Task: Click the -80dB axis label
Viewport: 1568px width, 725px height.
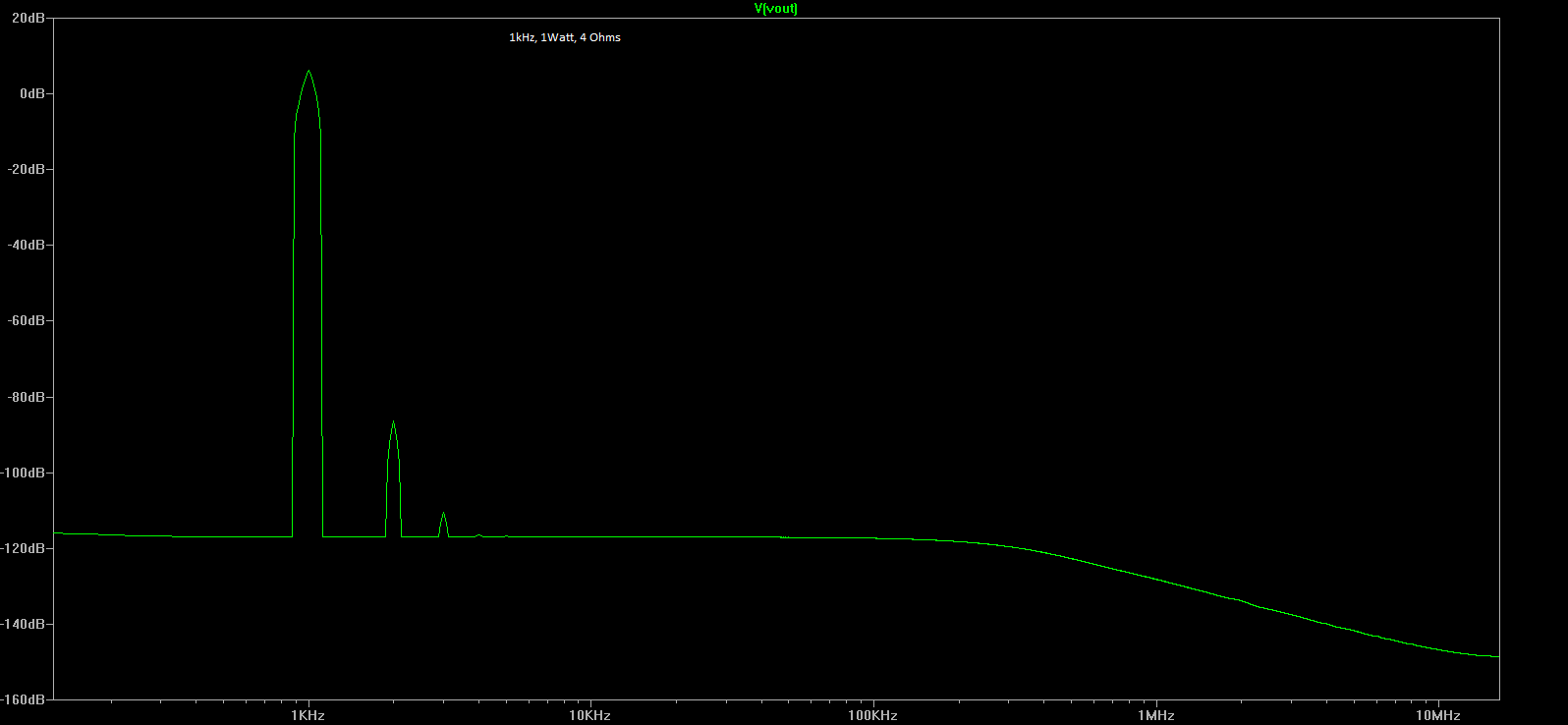Action: 26,397
